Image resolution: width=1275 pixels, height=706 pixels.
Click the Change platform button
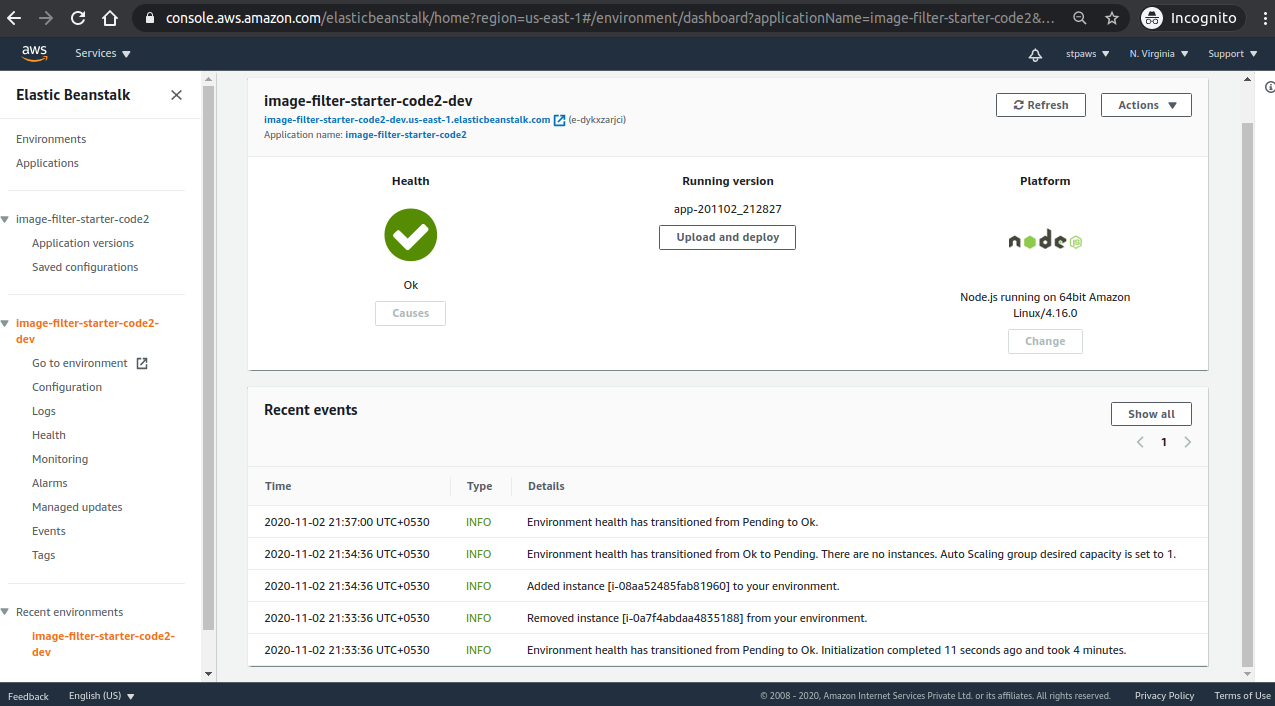(x=1045, y=341)
